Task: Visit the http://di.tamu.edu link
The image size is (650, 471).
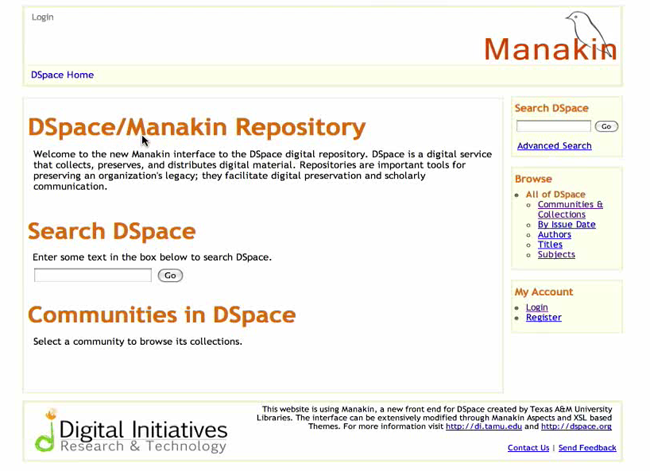Action: coord(483,426)
